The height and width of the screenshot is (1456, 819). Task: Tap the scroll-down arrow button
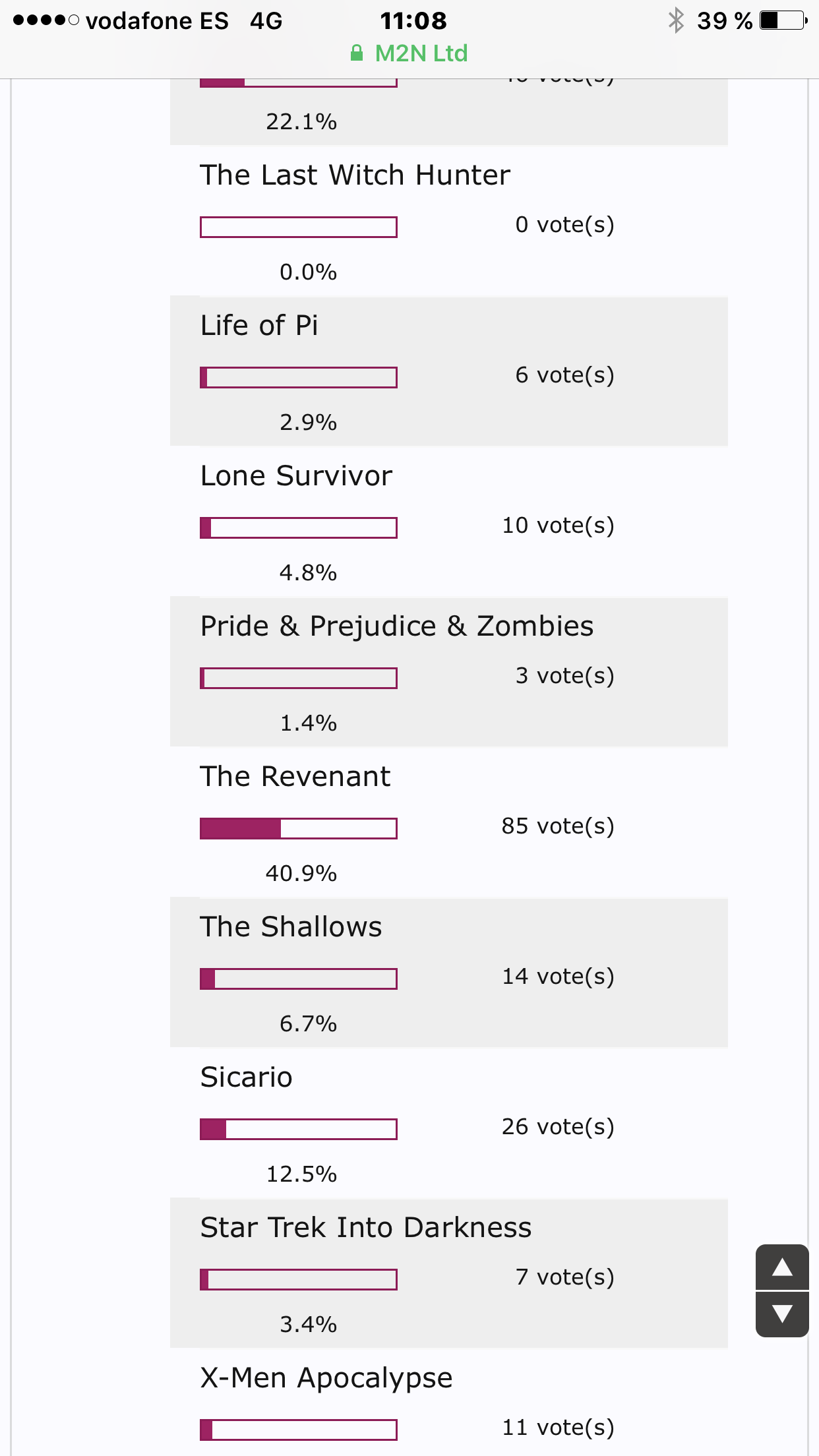click(x=782, y=1314)
